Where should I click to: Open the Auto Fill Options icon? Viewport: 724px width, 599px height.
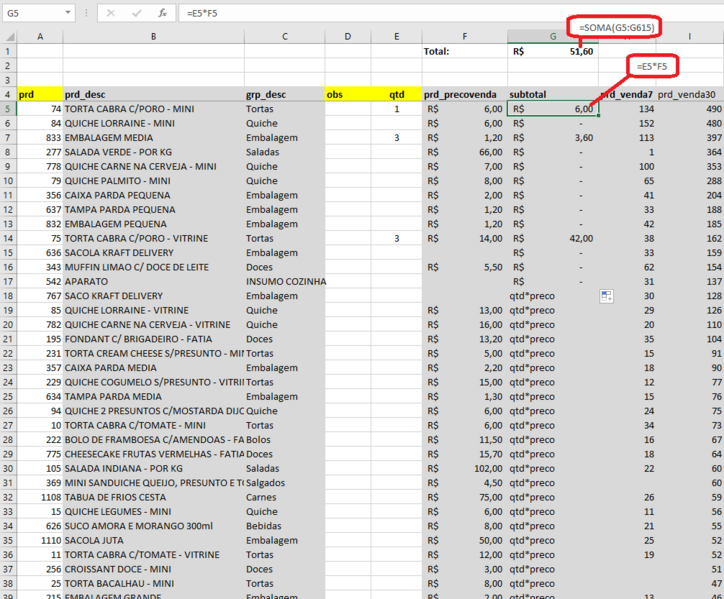coord(606,296)
